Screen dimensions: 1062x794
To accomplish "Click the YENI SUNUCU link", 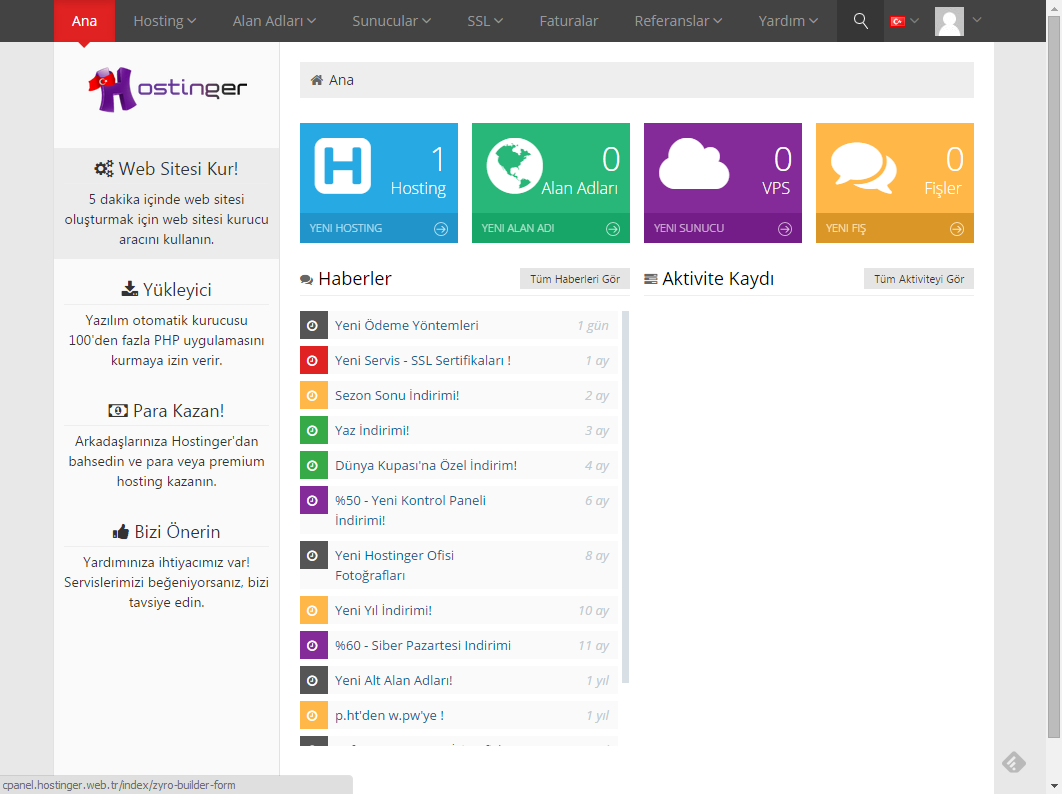I will pyautogui.click(x=689, y=228).
